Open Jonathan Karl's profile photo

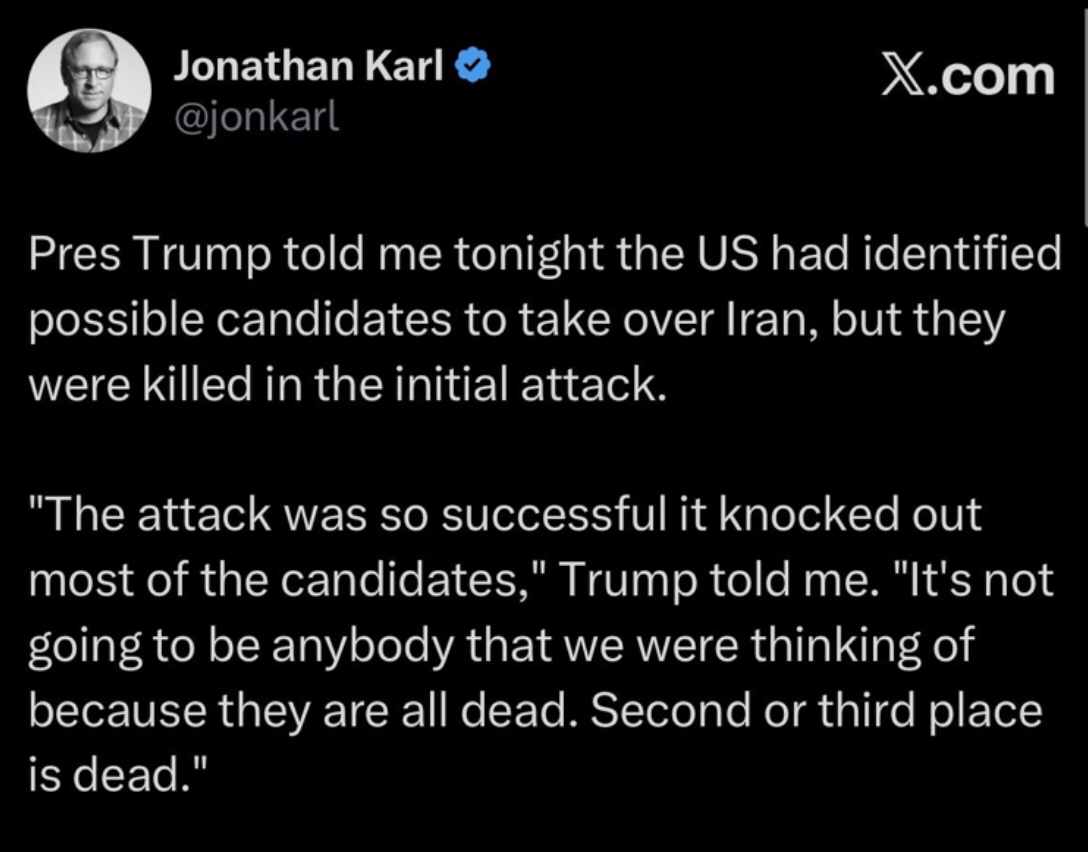(89, 91)
